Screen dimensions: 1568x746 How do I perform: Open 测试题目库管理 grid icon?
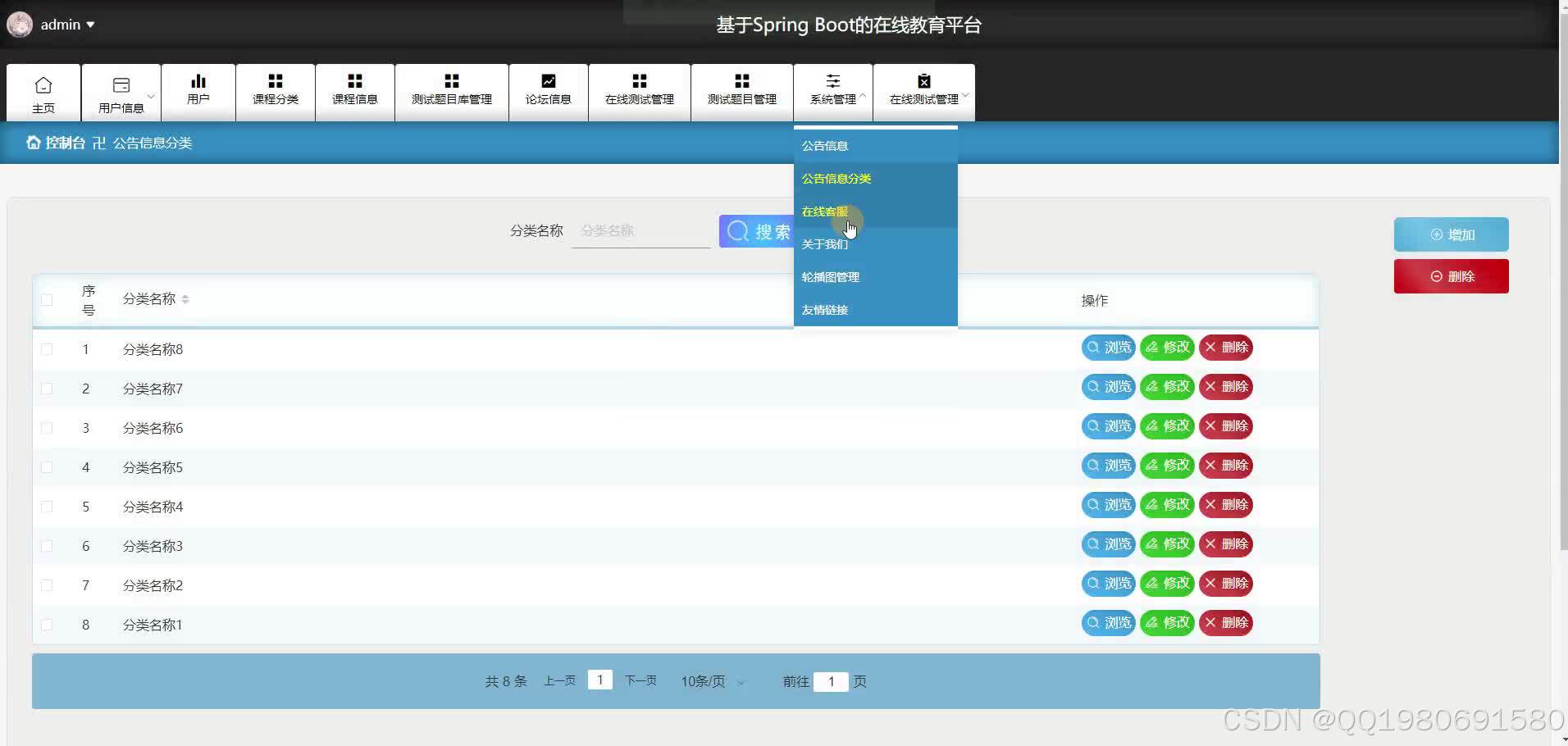click(x=452, y=81)
